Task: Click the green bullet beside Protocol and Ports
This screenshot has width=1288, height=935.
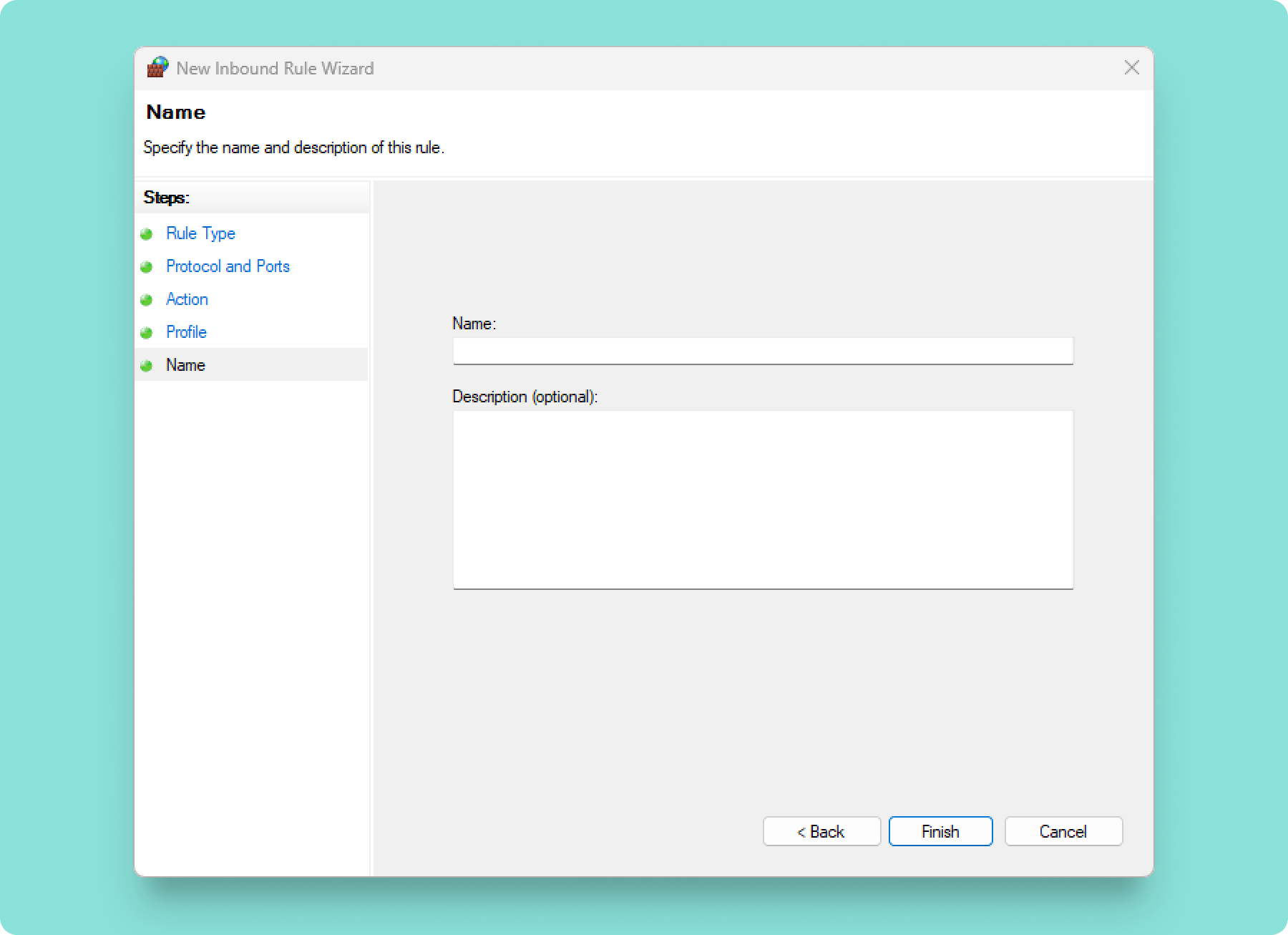Action: (147, 267)
